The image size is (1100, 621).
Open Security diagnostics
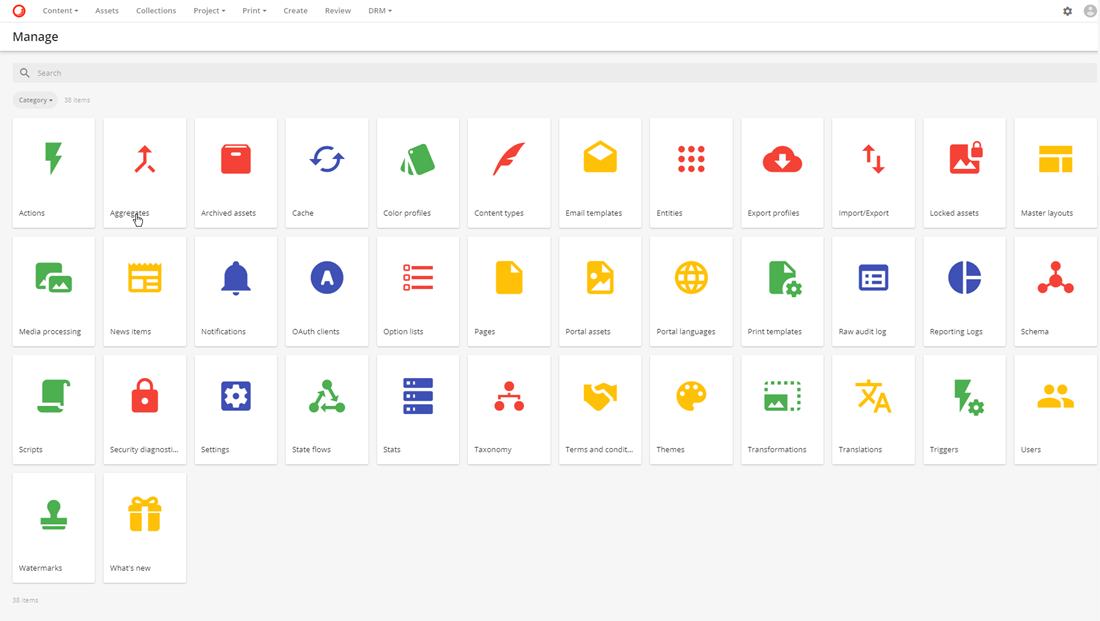144,396
